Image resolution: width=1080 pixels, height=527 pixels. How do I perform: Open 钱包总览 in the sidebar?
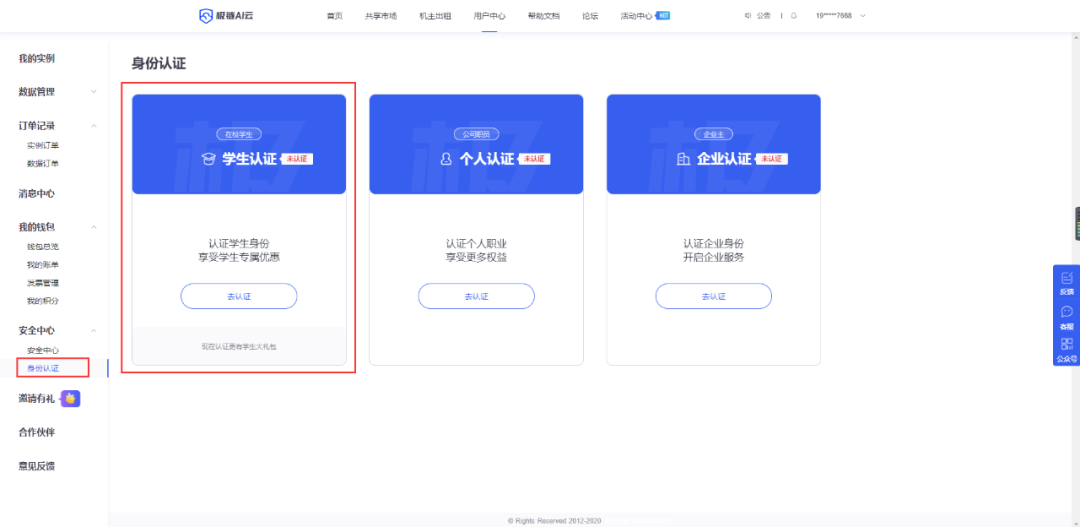pos(43,246)
